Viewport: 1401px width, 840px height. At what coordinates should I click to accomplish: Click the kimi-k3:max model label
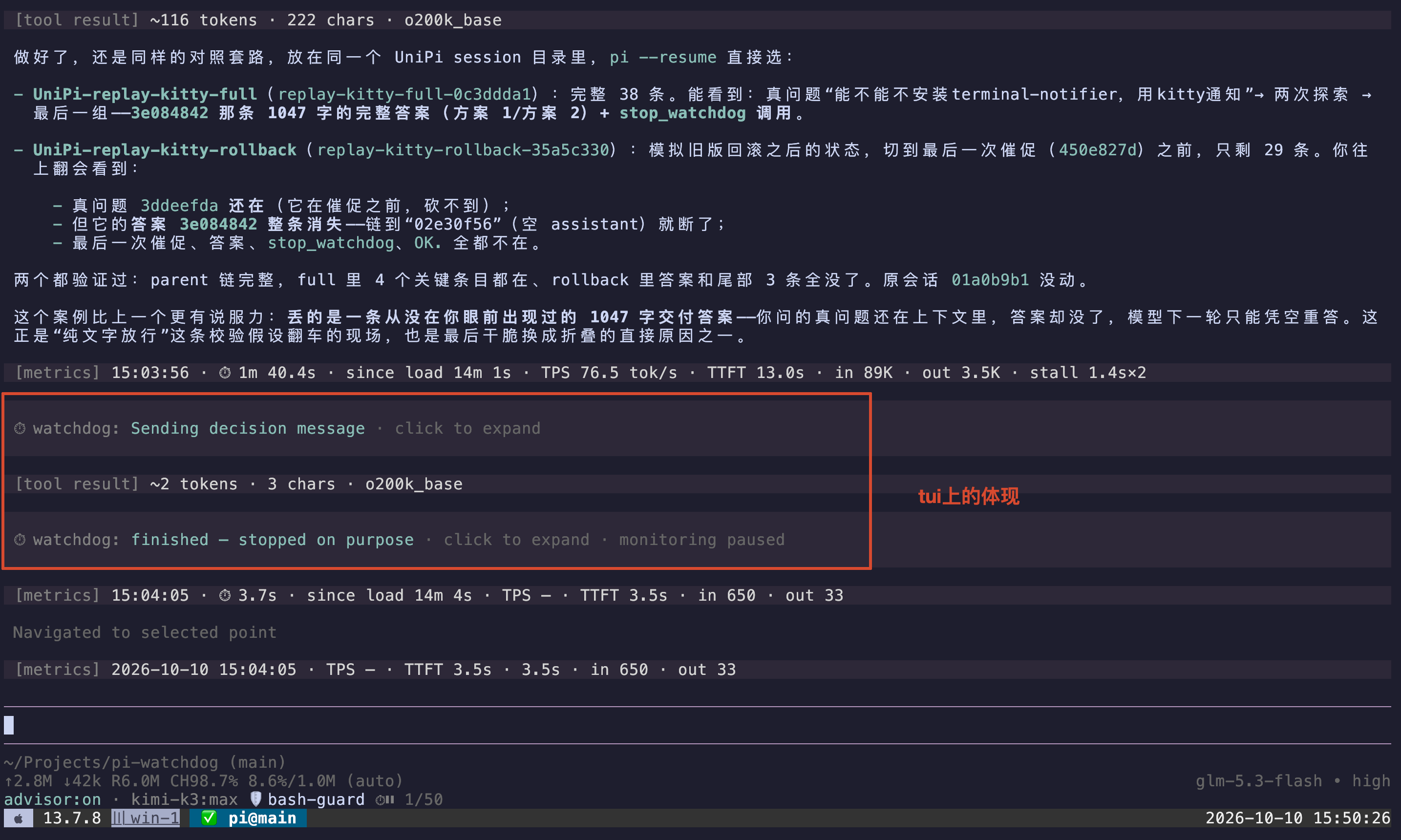185,799
